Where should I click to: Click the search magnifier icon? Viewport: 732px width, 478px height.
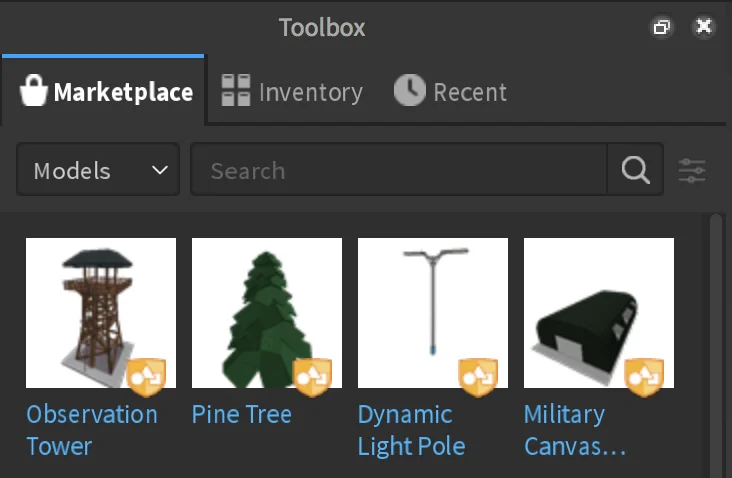[x=635, y=170]
